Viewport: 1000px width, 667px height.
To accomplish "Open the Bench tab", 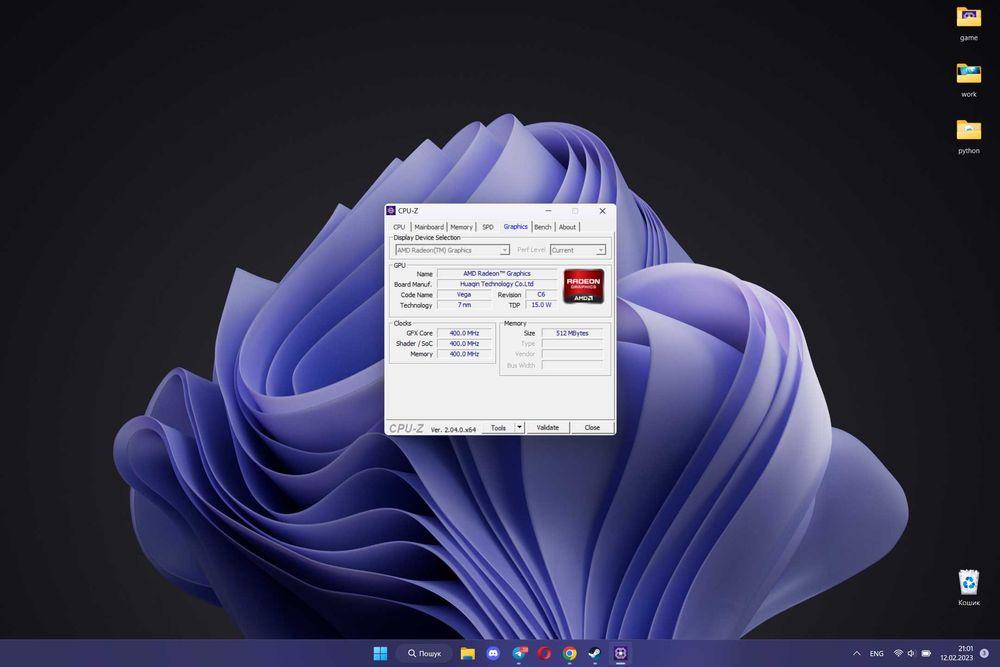I will click(x=542, y=227).
